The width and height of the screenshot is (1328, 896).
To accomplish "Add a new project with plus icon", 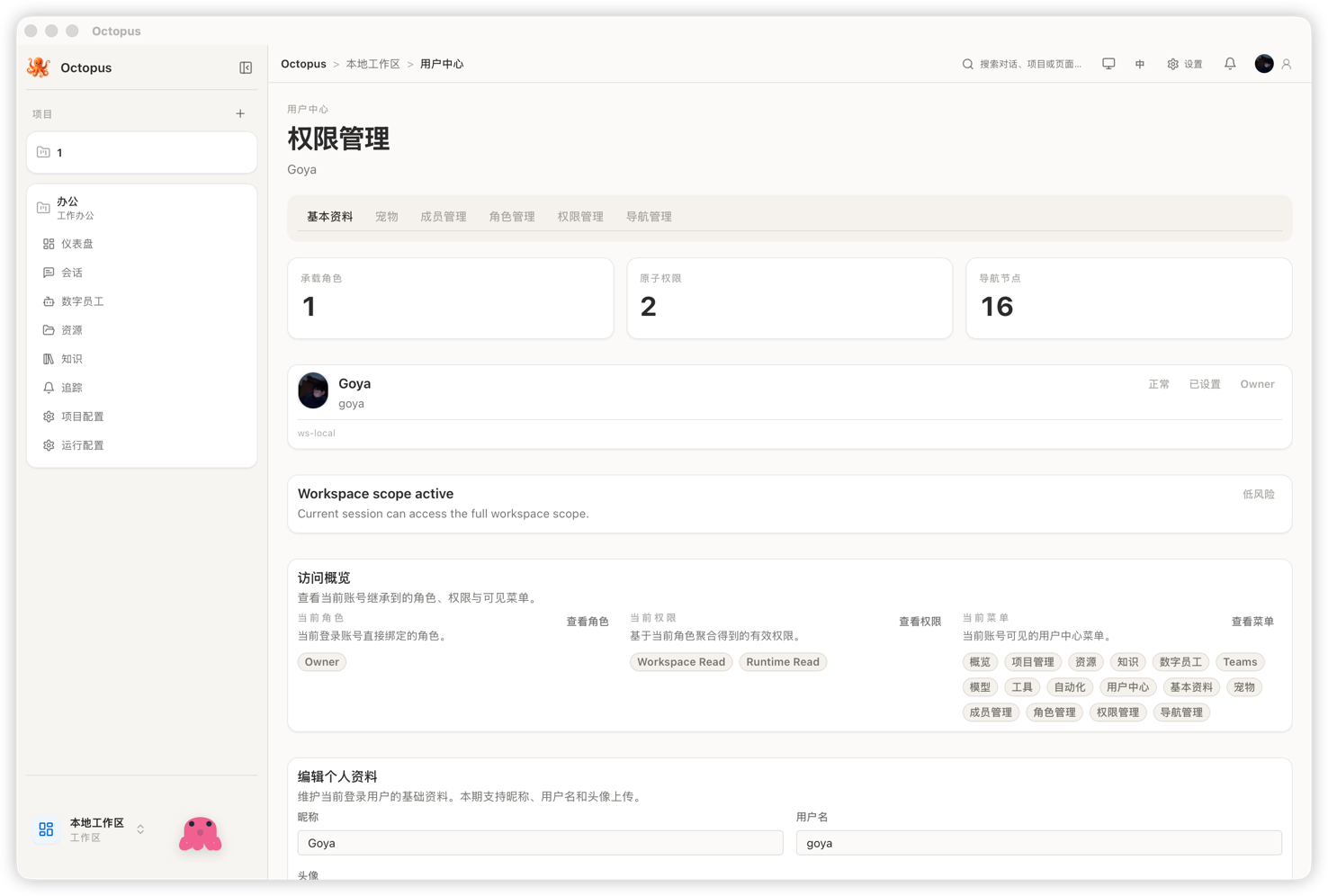I will click(x=240, y=114).
